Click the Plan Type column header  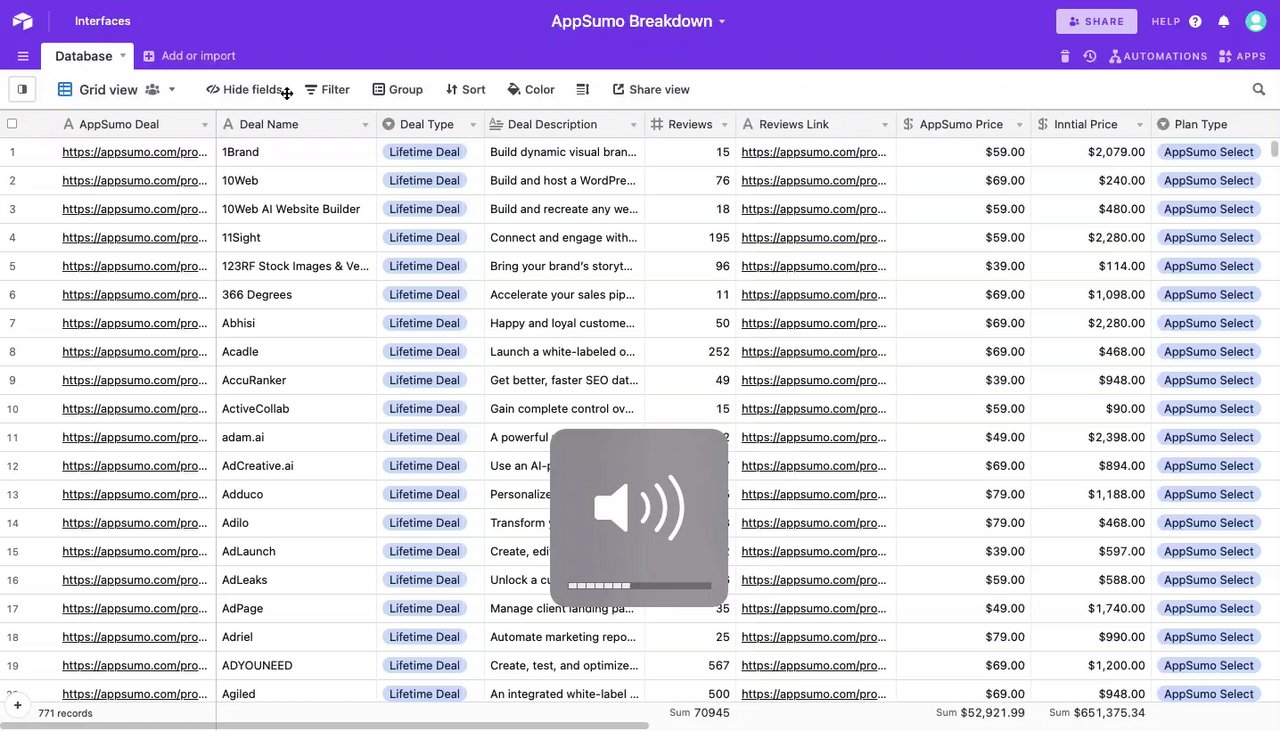(x=1215, y=124)
